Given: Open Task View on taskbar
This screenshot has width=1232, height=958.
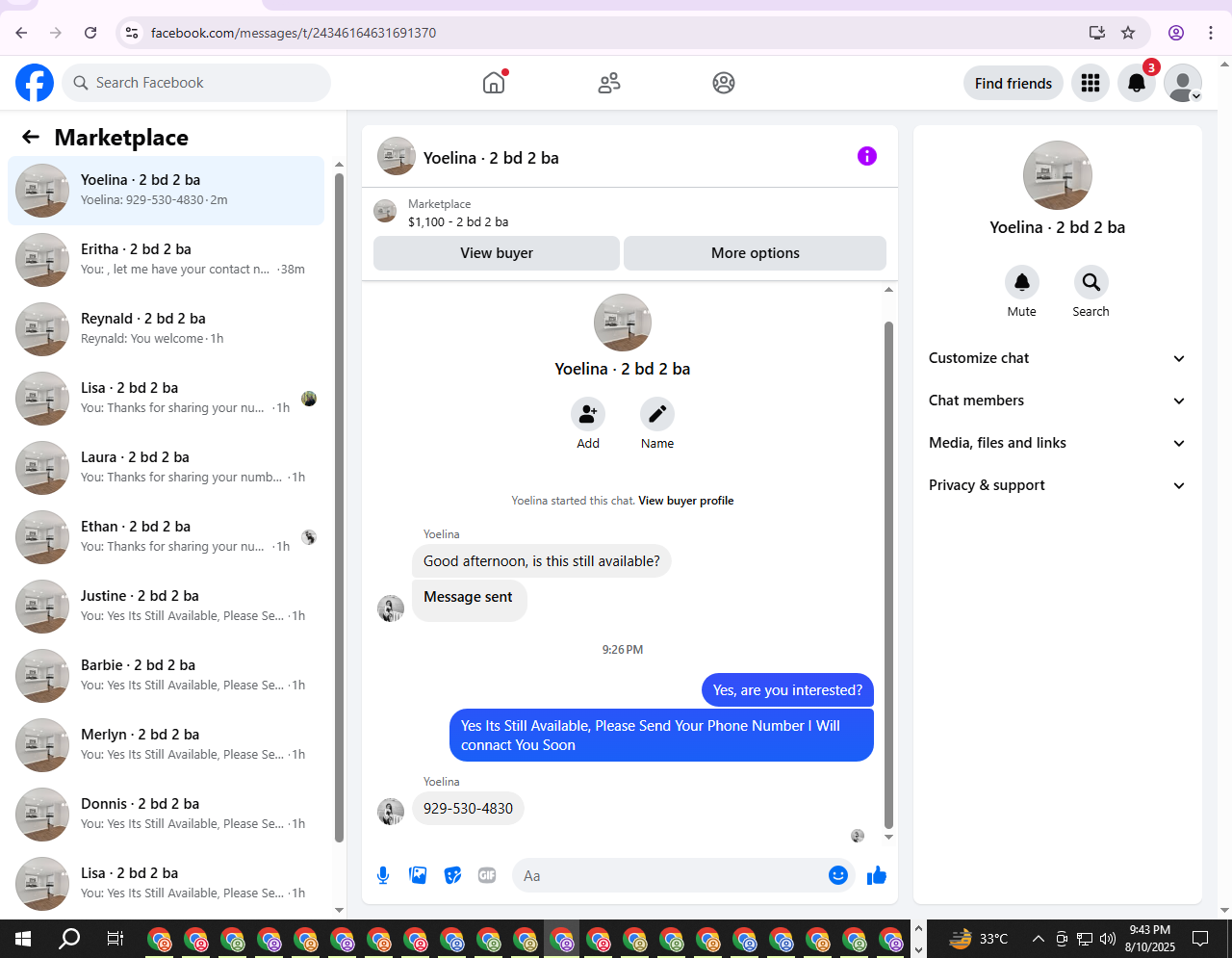Looking at the screenshot, I should 115,939.
